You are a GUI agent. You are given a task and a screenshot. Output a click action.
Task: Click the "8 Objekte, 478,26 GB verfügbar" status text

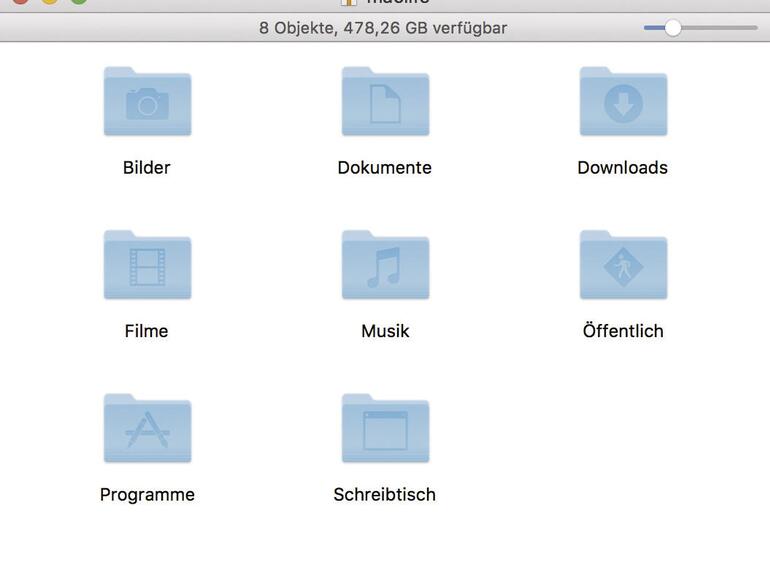coord(383,28)
